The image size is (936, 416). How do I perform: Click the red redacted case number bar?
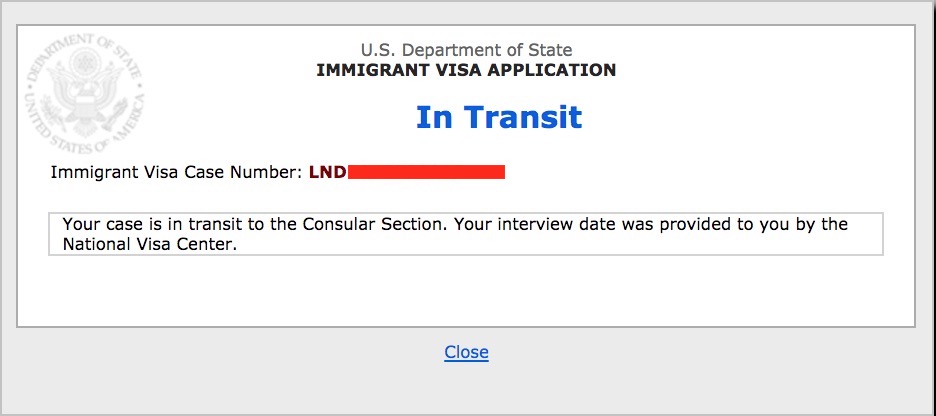[426, 172]
